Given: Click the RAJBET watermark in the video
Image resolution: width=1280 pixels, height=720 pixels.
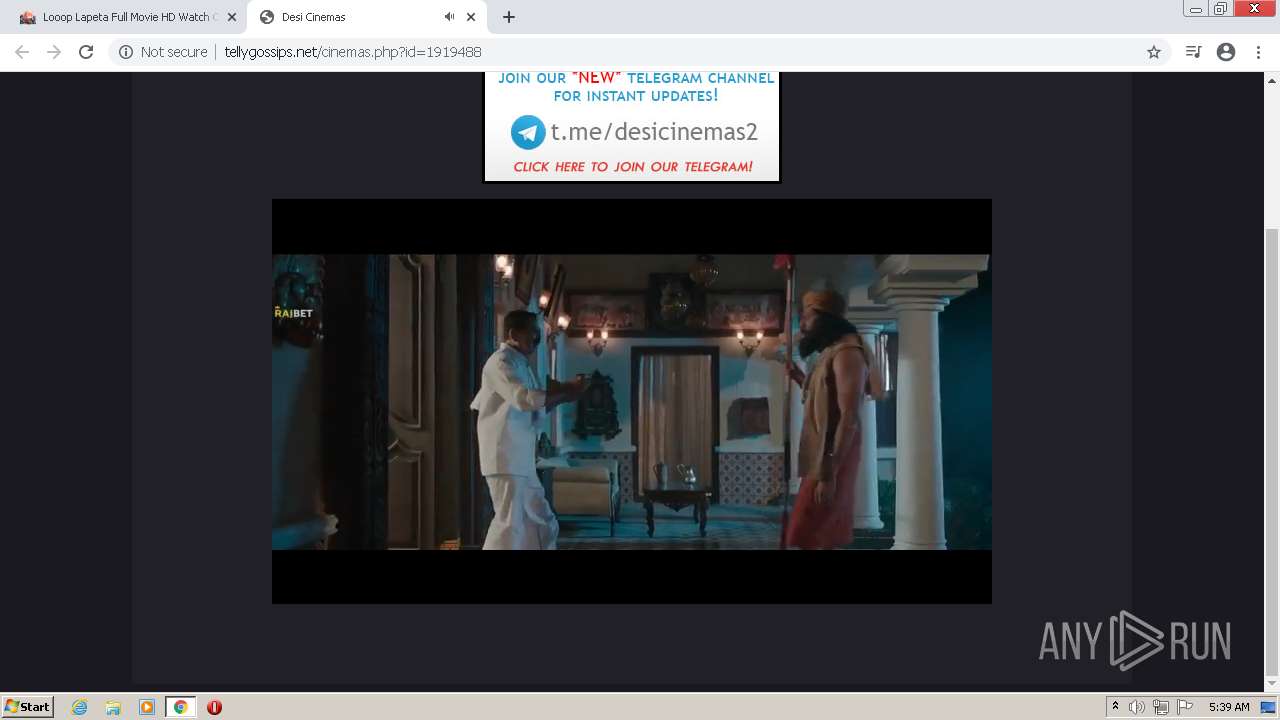Looking at the screenshot, I should [294, 313].
